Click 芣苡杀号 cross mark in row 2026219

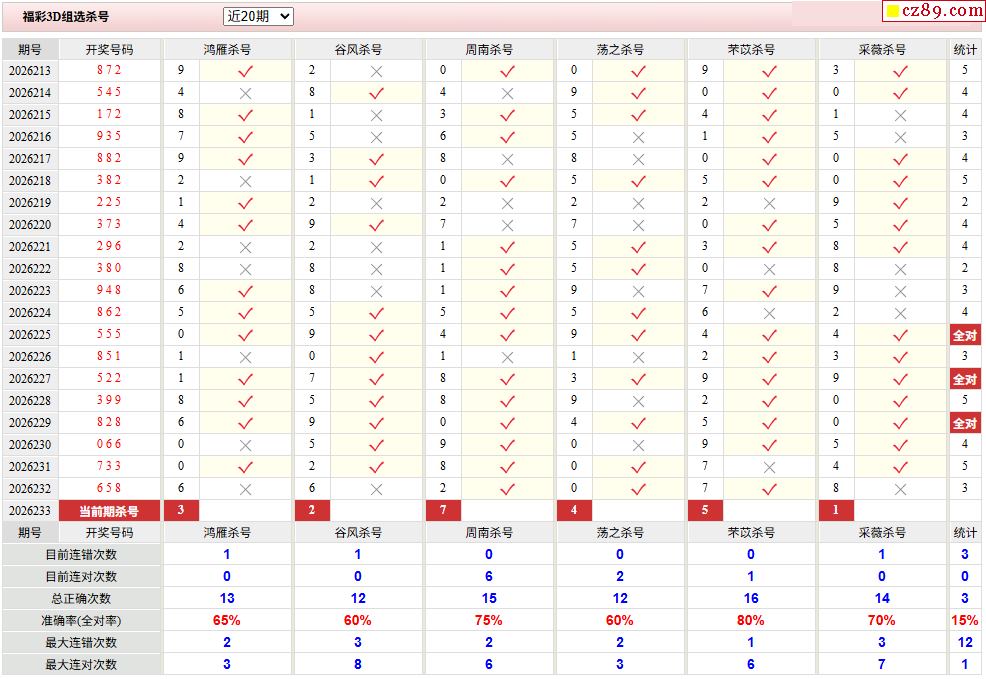click(768, 204)
